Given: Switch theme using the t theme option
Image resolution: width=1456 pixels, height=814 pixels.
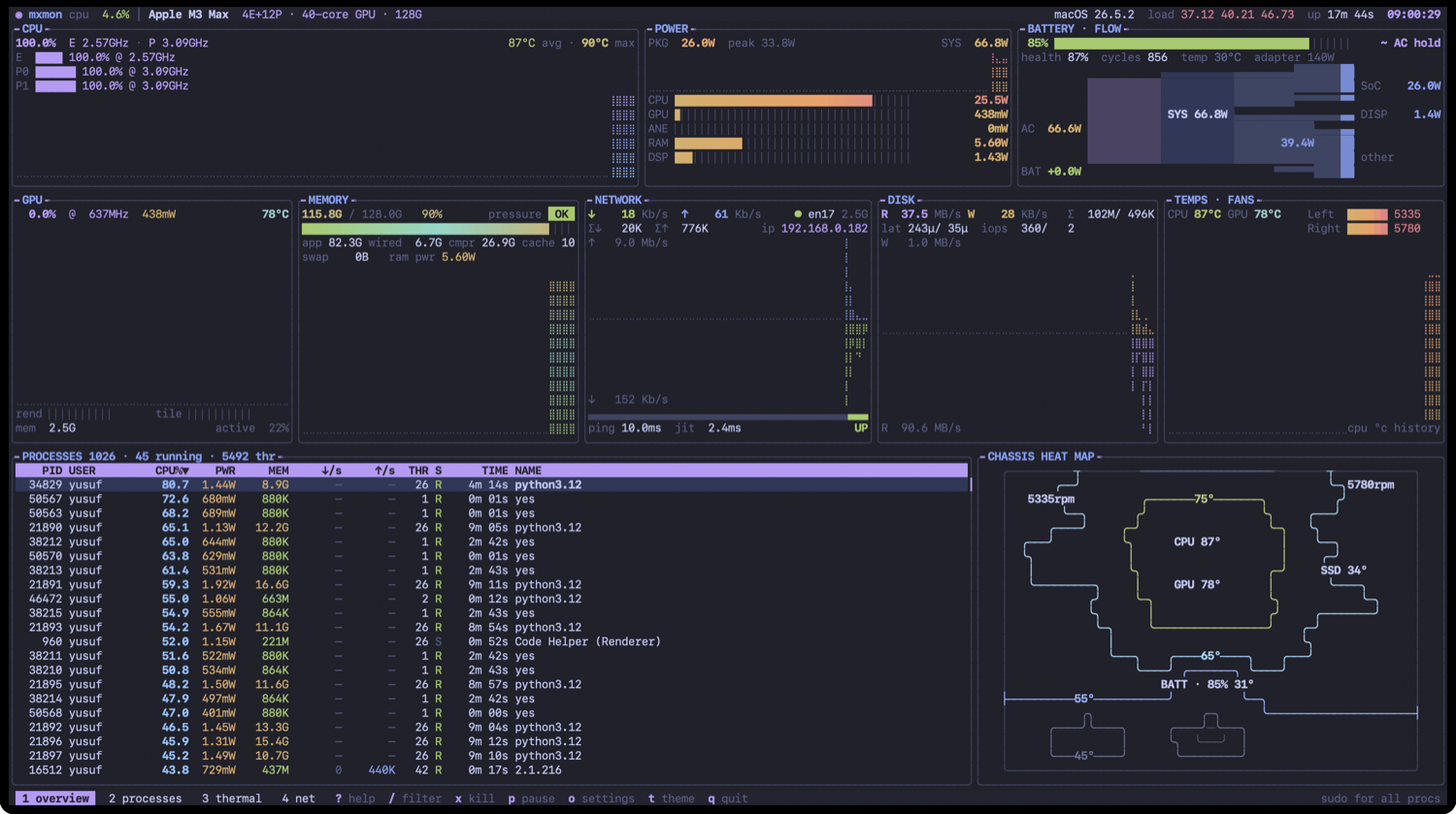Looking at the screenshot, I should (x=672, y=798).
